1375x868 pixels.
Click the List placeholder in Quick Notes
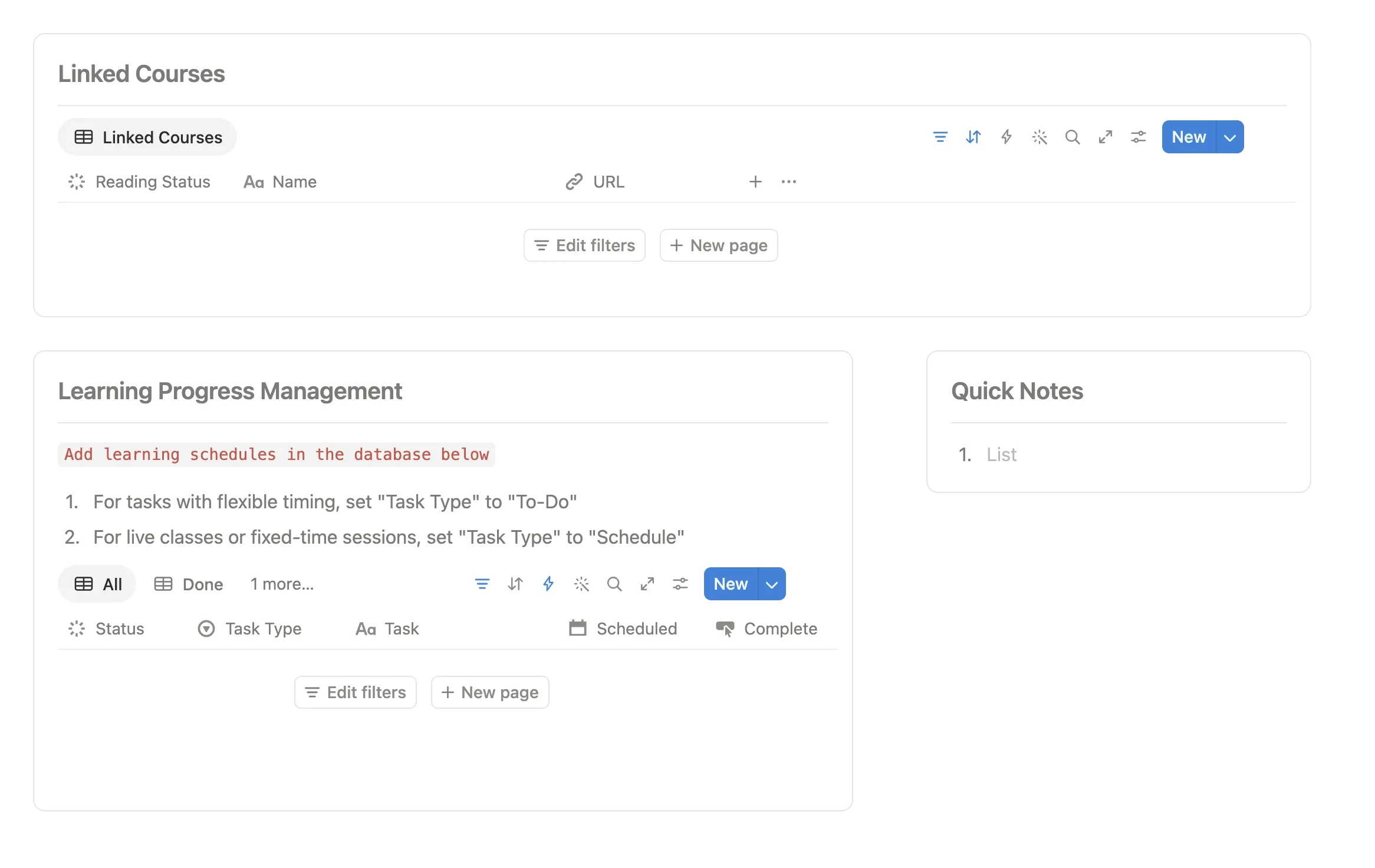tap(1001, 455)
